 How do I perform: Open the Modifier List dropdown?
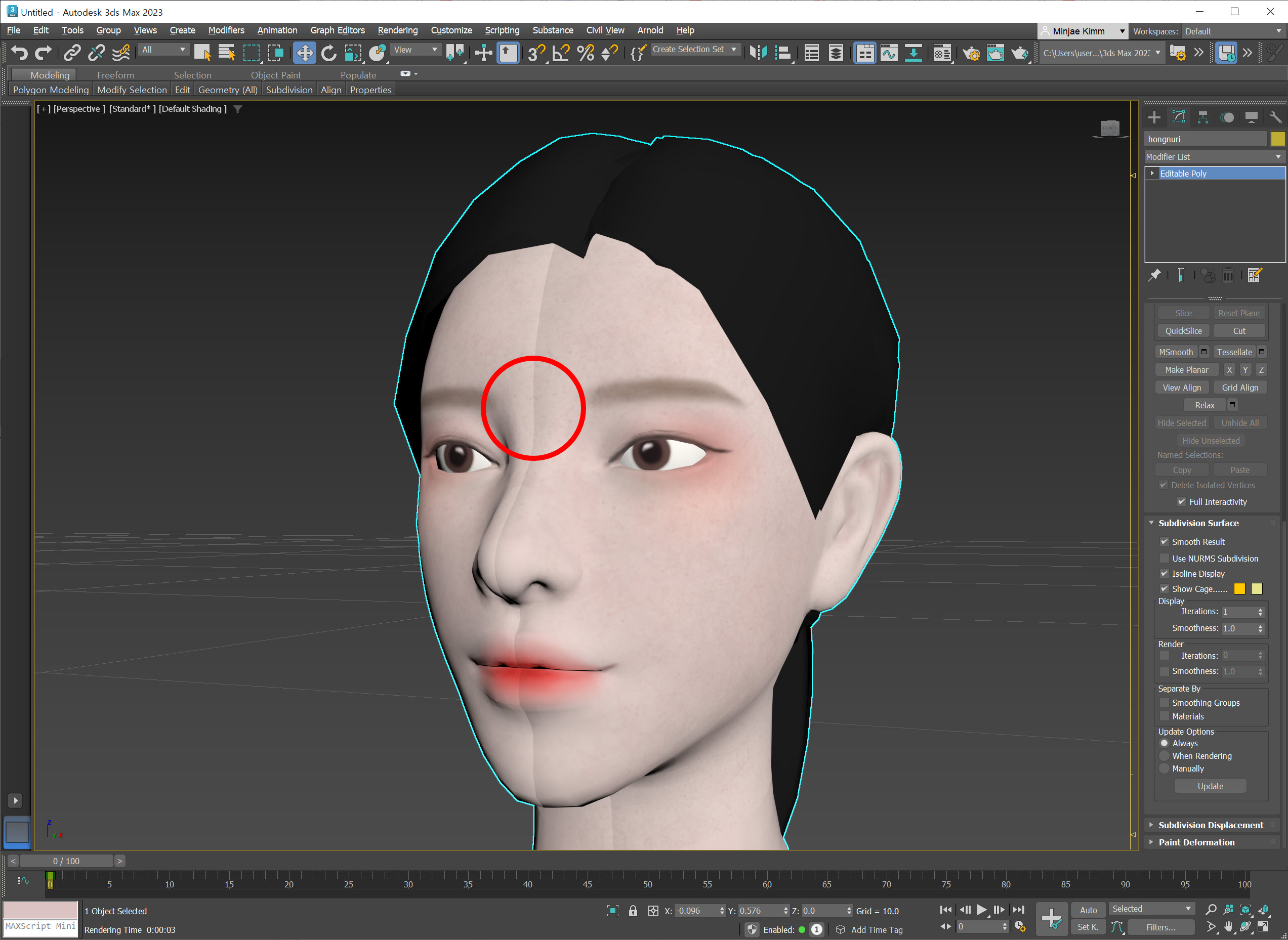pyautogui.click(x=1214, y=156)
